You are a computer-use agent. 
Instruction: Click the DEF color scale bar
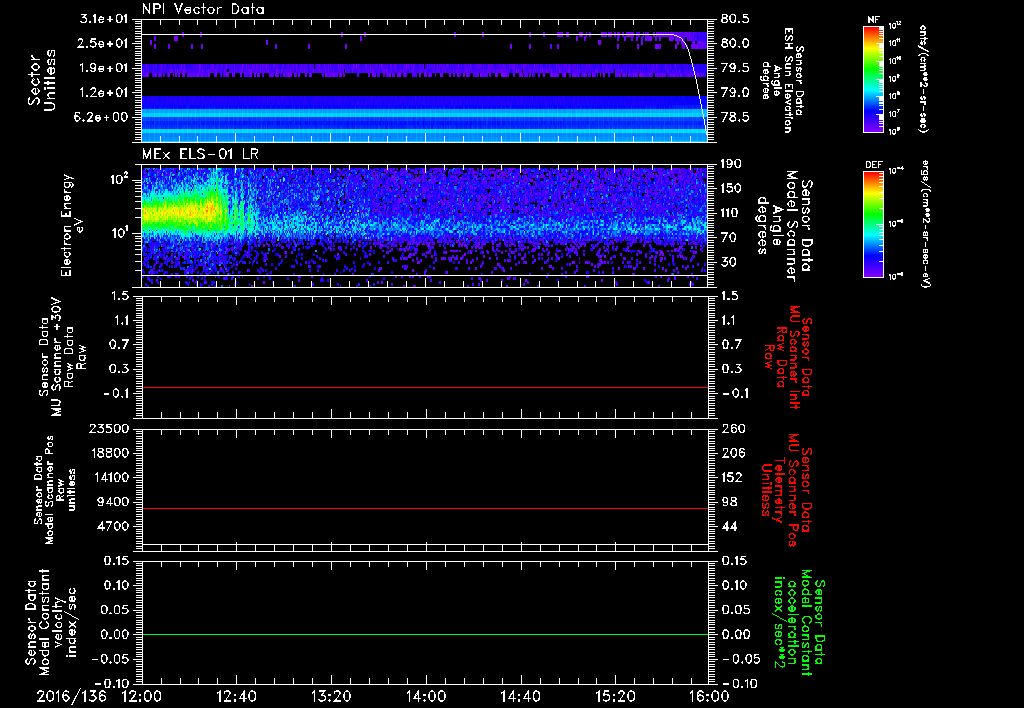(871, 222)
